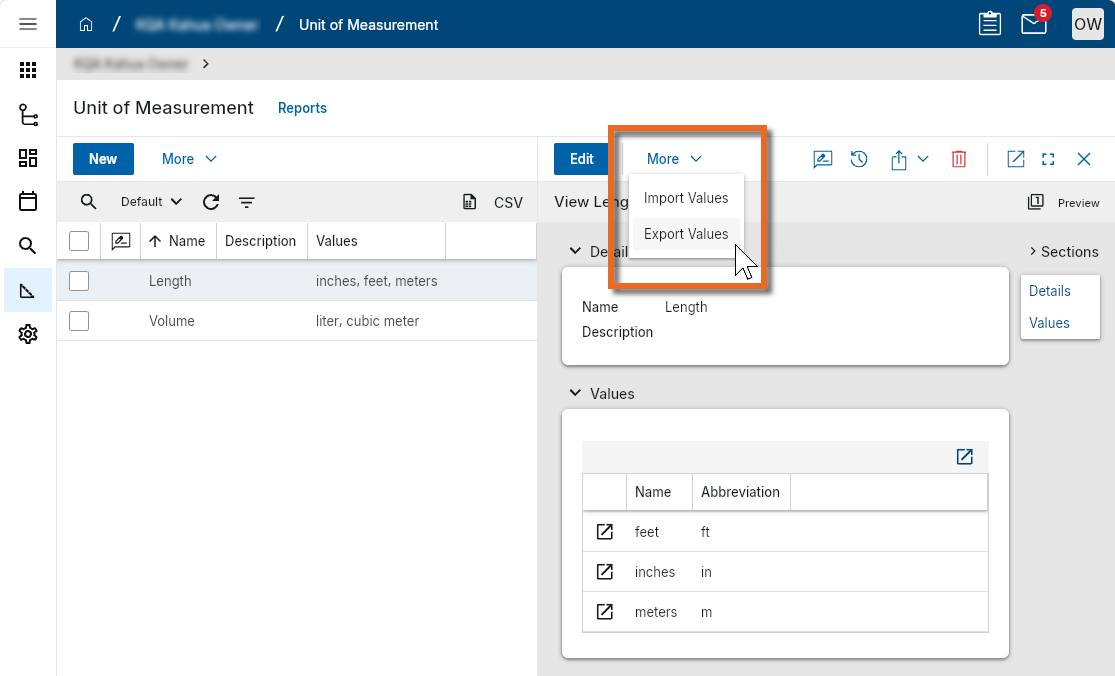The image size is (1115, 676).
Task: Sort list by Name column header
Action: 186,241
